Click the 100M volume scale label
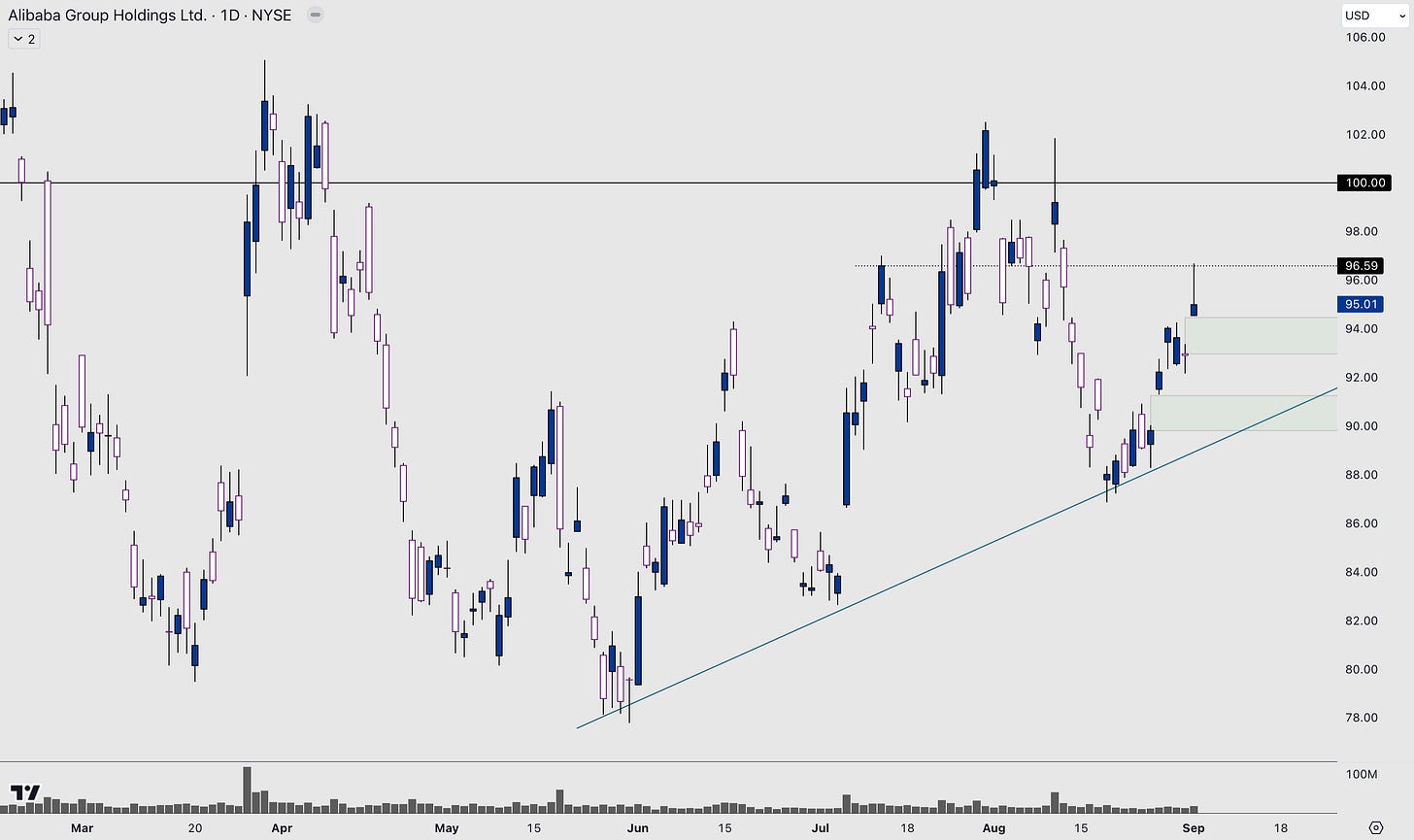This screenshot has height=840, width=1414. 1362,774
